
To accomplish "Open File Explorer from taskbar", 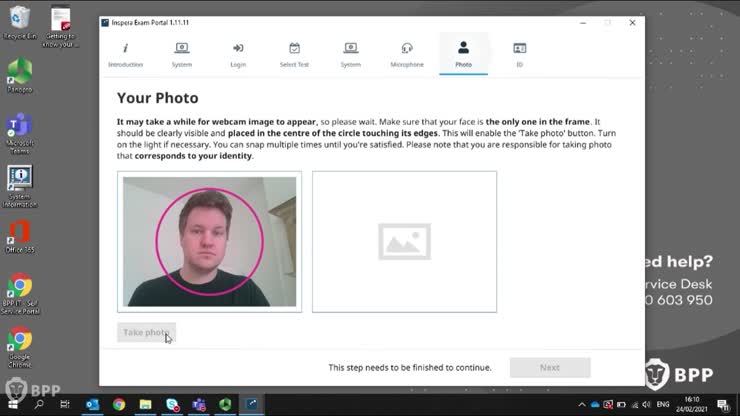I will (145, 404).
